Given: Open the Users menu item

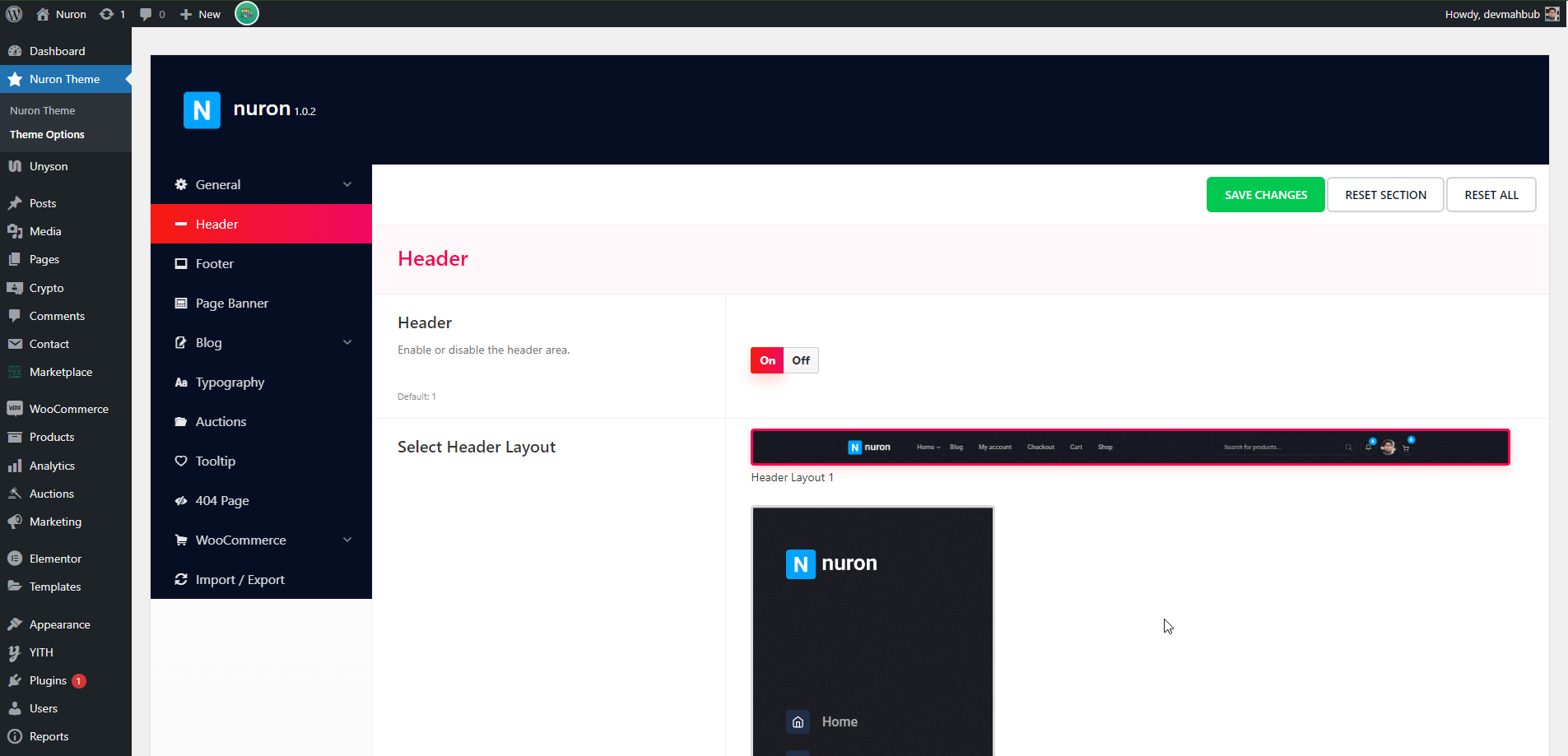Looking at the screenshot, I should click(x=66, y=708).
